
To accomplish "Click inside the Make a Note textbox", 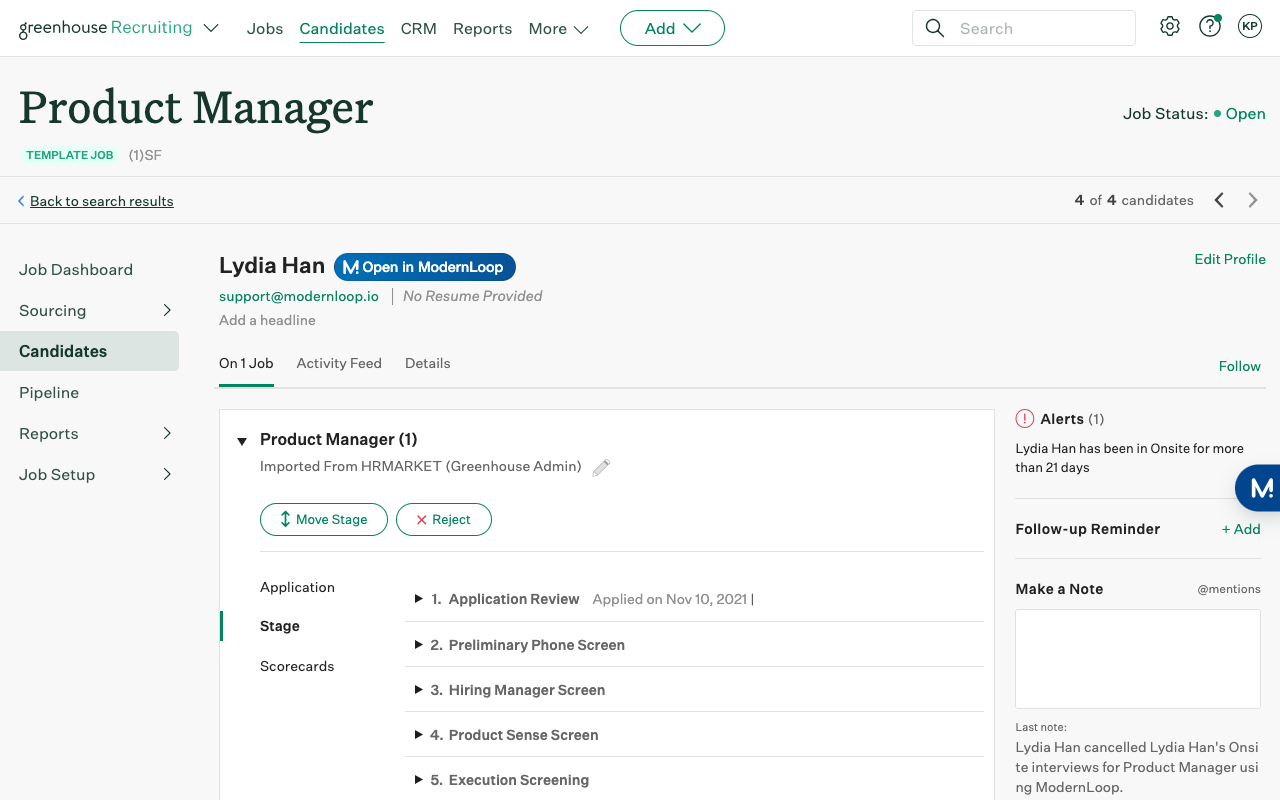I will 1137,658.
